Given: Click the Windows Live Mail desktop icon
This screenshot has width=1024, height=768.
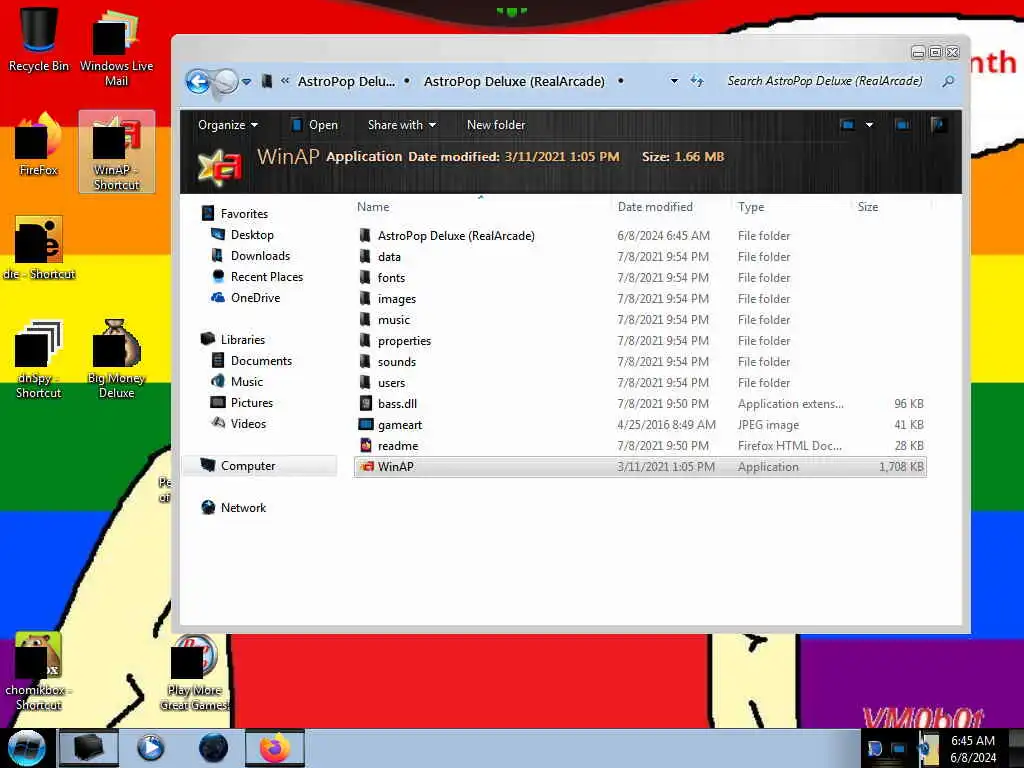Looking at the screenshot, I should coord(116,47).
